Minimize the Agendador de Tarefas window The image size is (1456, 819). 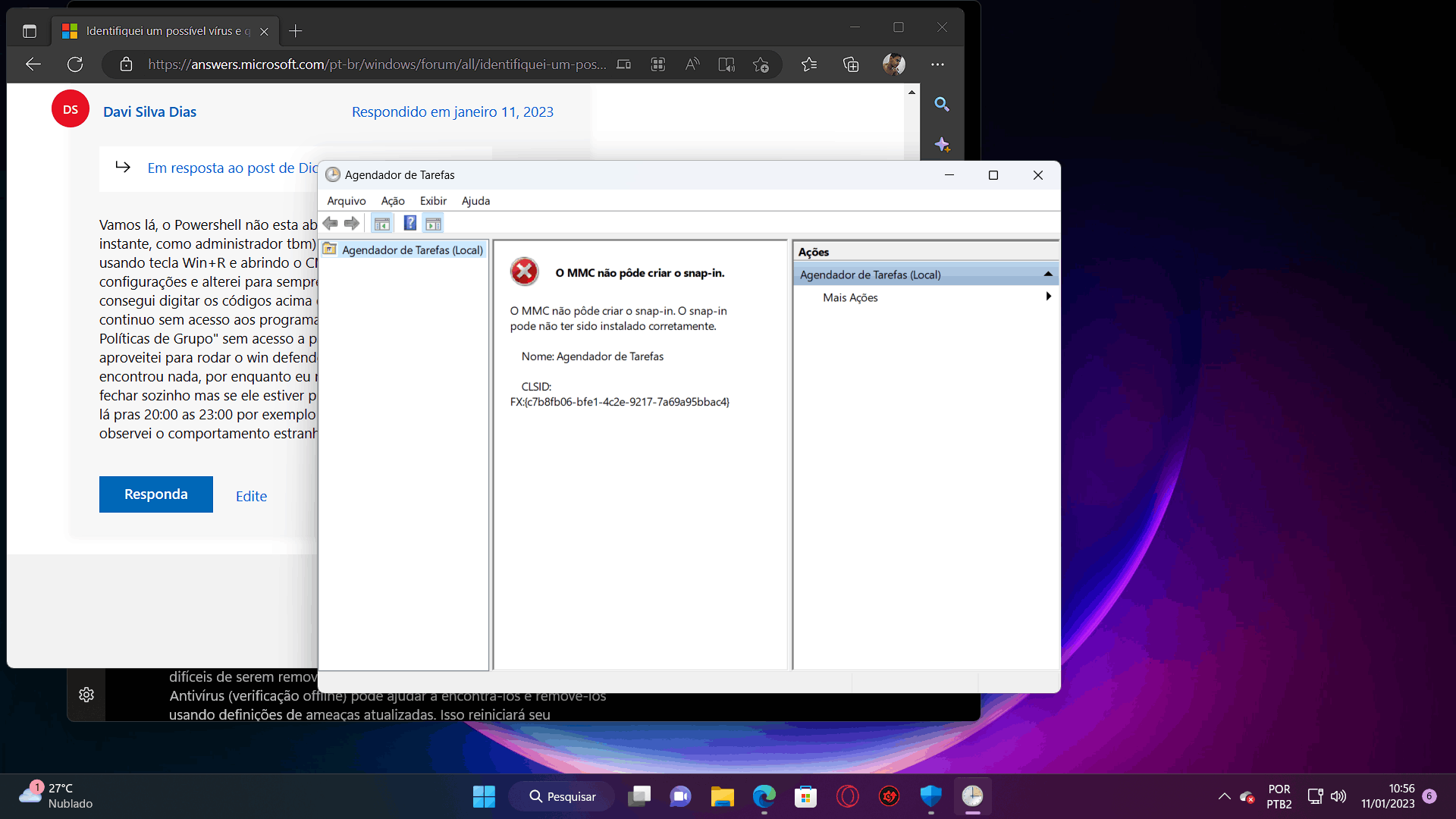(x=949, y=175)
